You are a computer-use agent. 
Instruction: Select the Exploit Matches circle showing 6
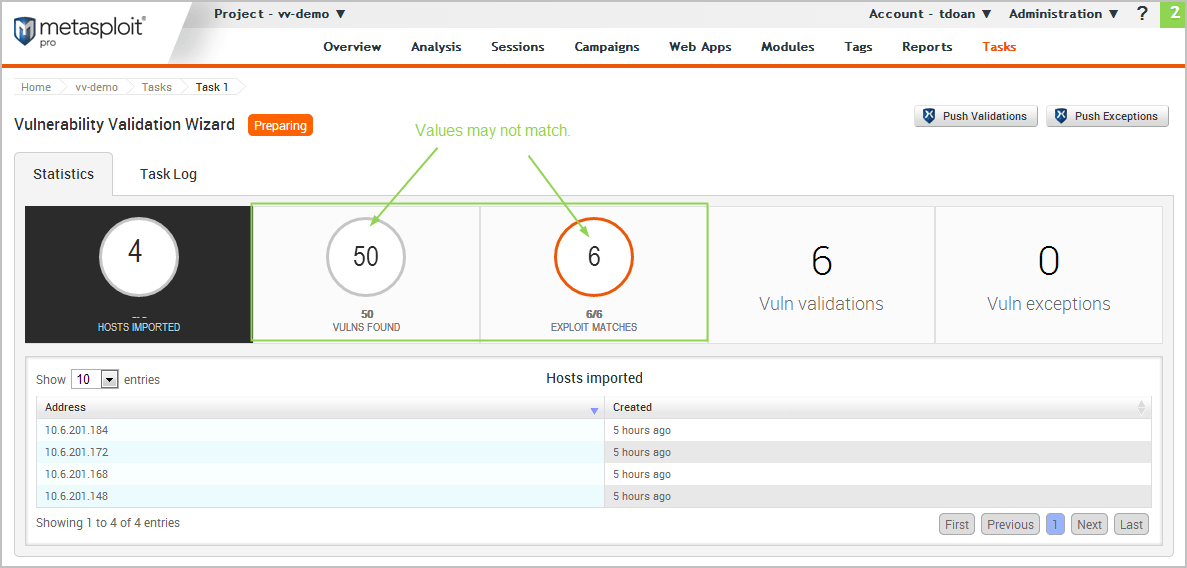[x=594, y=257]
